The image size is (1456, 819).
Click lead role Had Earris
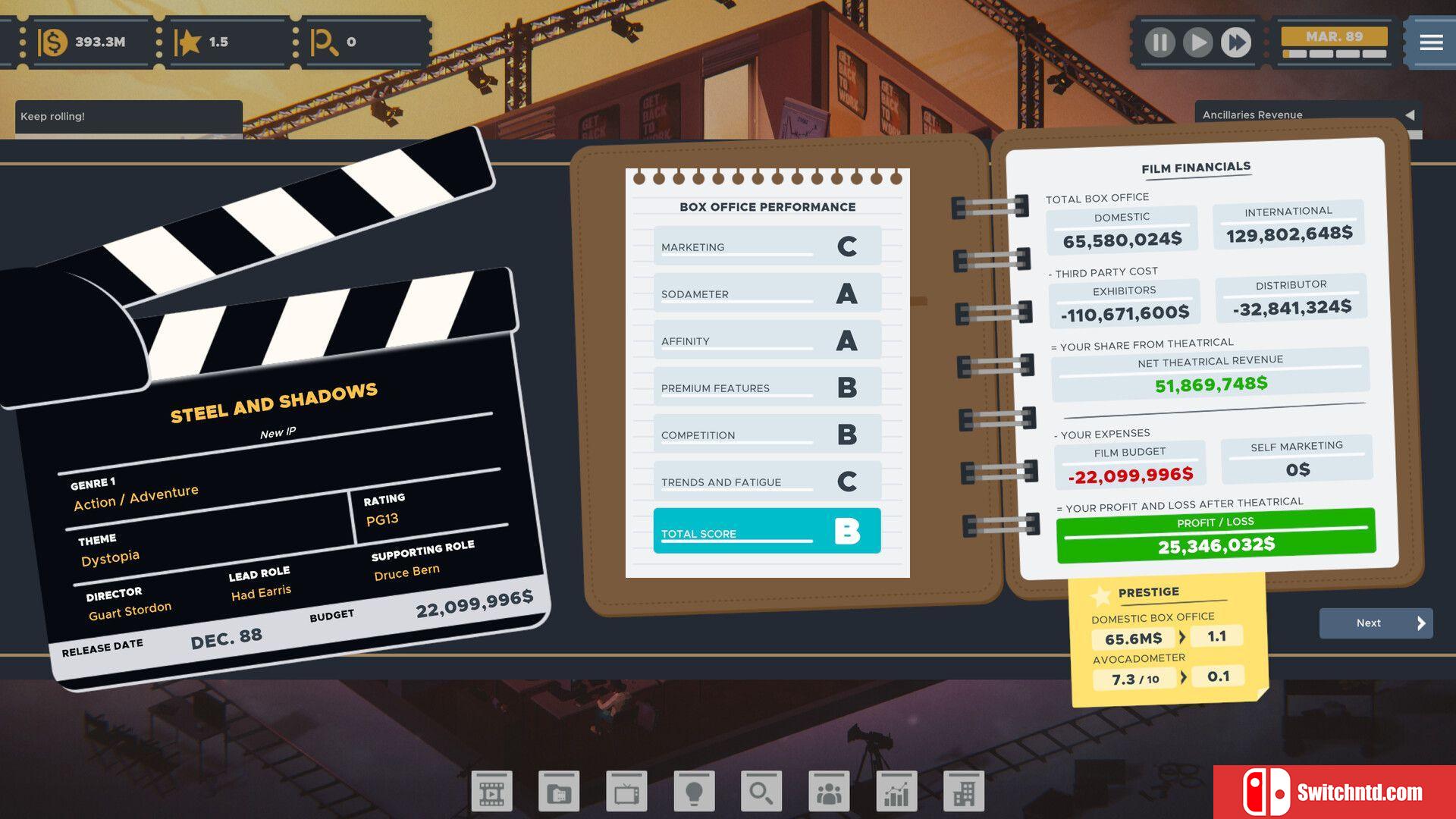261,592
